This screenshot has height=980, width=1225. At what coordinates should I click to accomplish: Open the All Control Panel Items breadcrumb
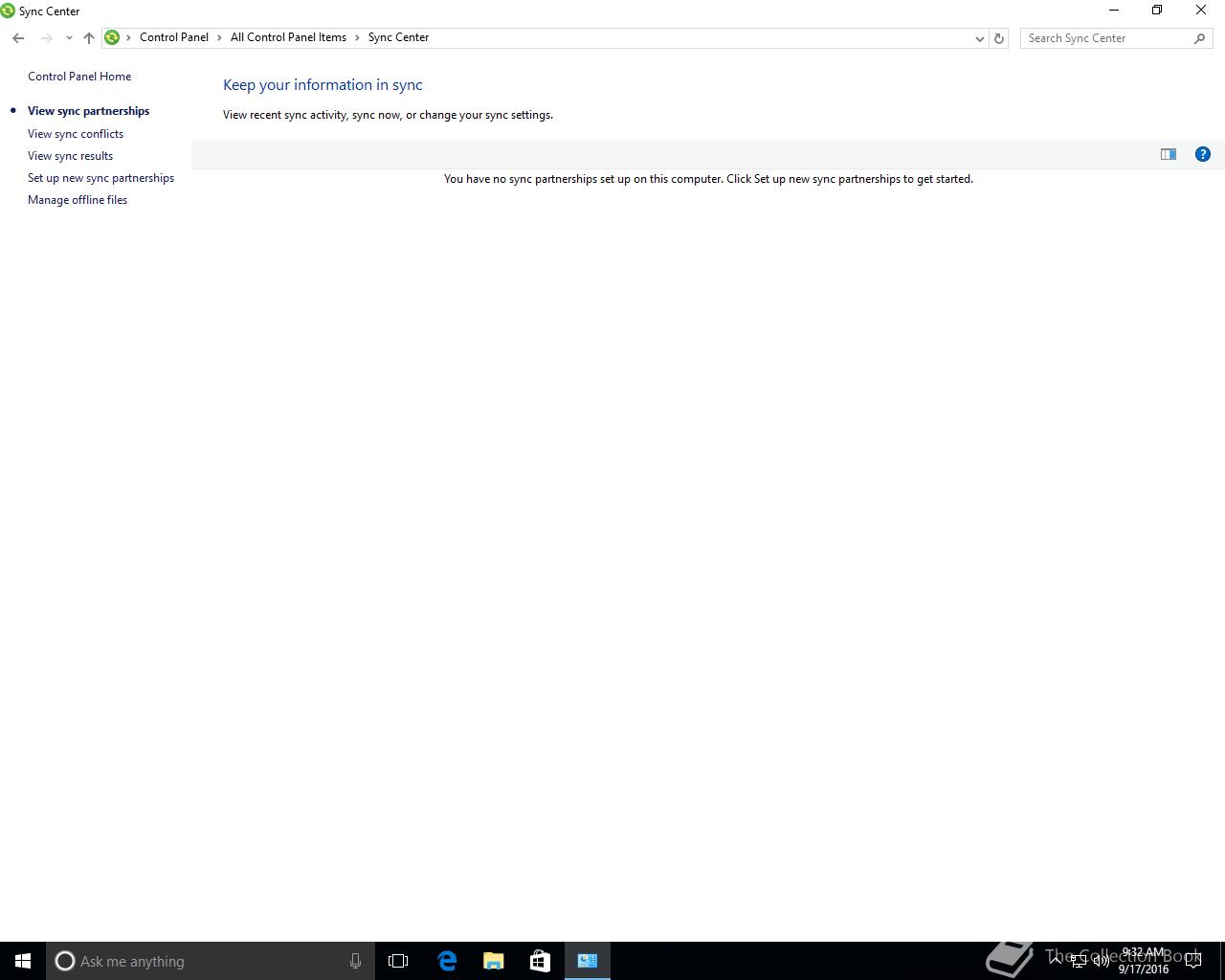pos(288,37)
